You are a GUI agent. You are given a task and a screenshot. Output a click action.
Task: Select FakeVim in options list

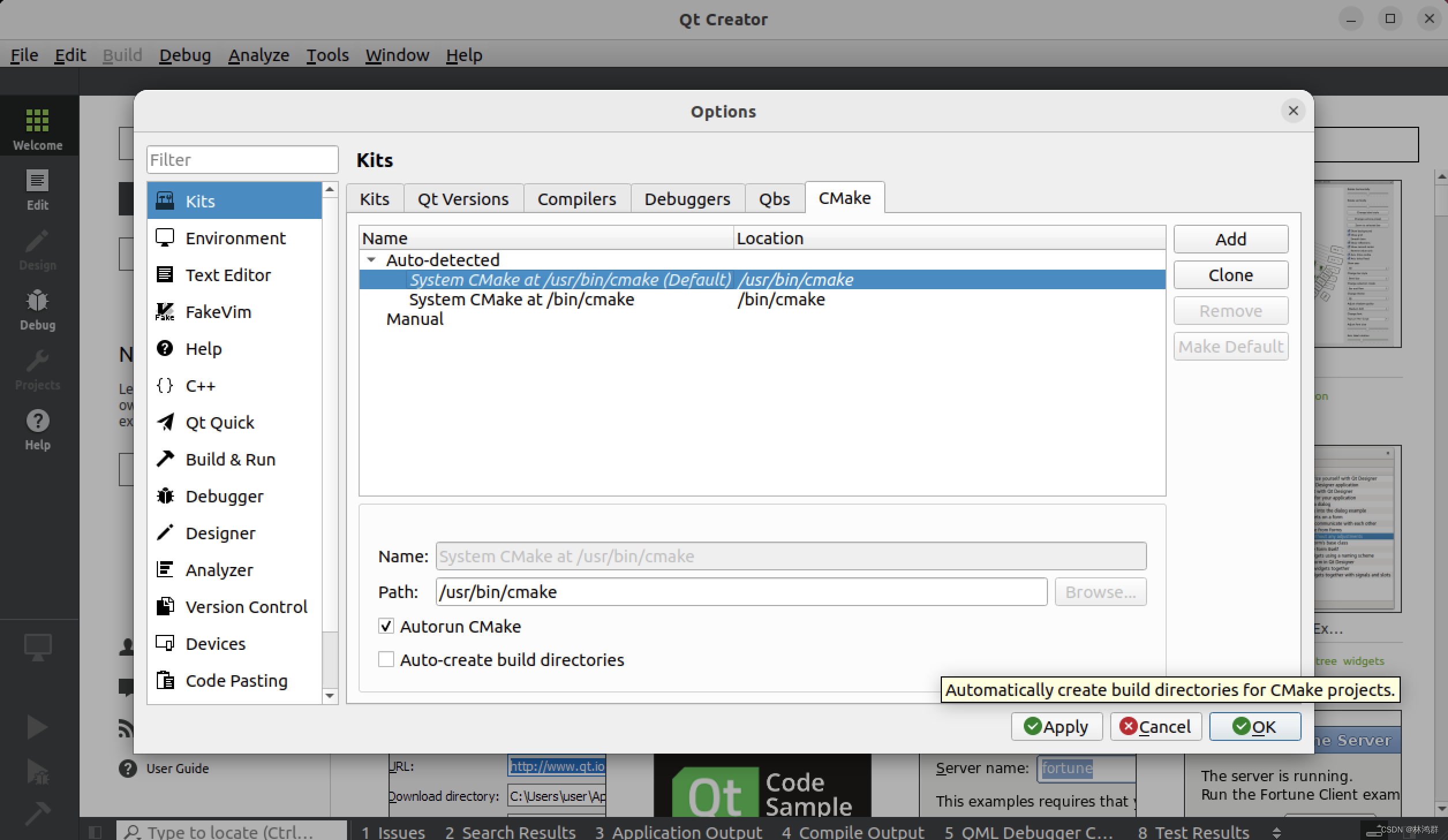218,312
